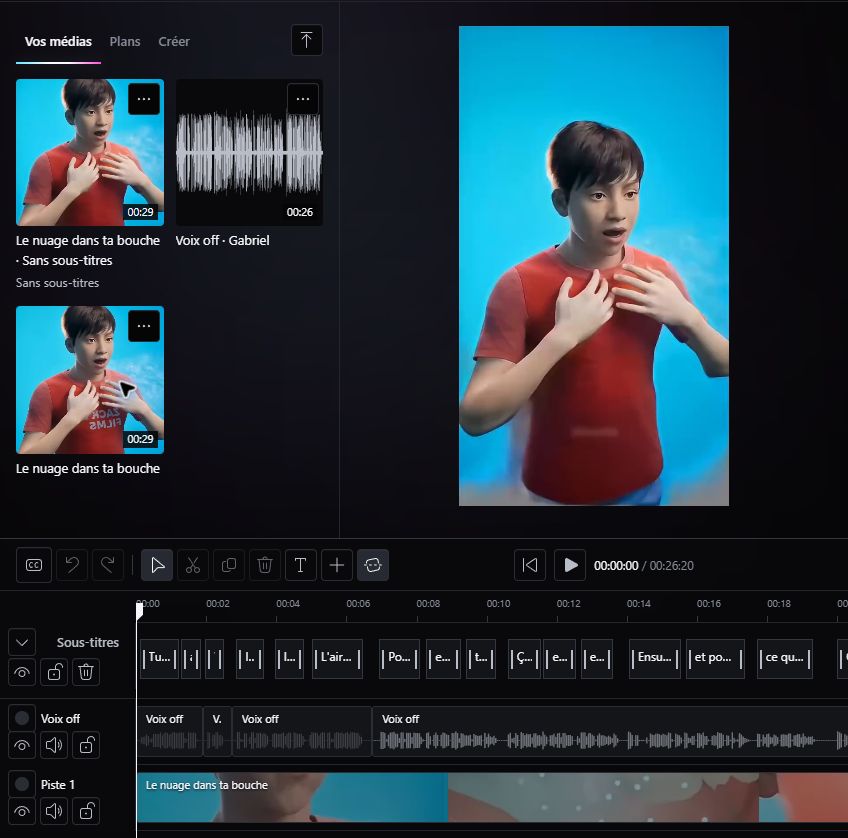
Task: Lock the Piste 1 track
Action: (x=86, y=811)
